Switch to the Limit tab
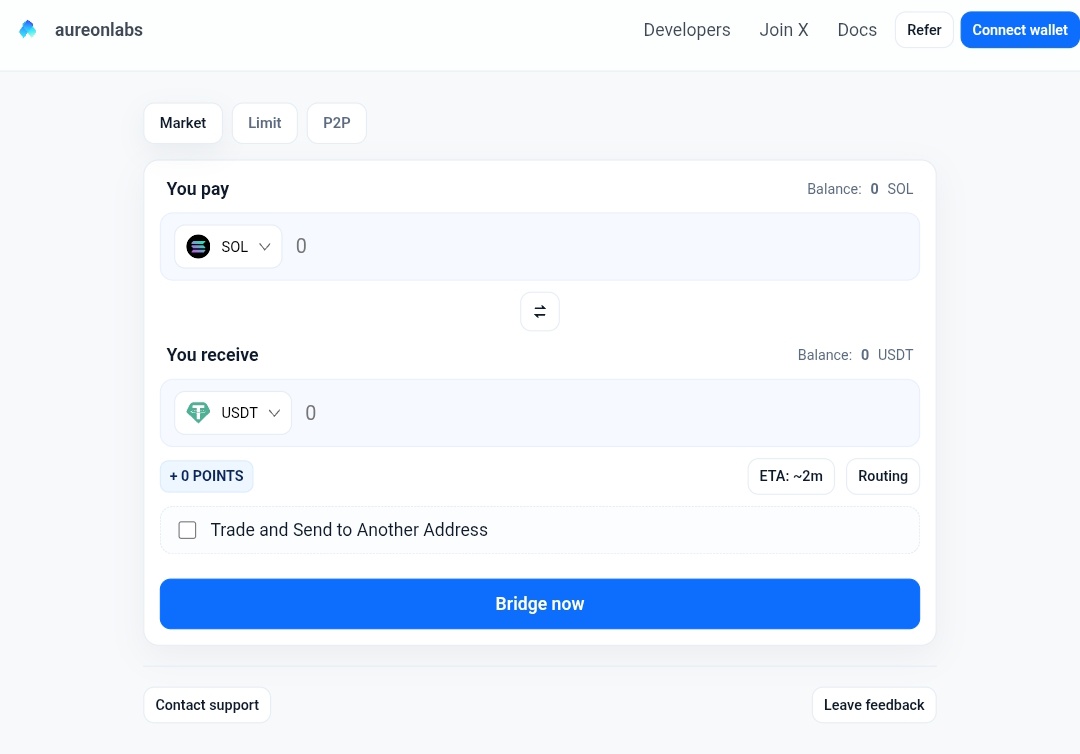Viewport: 1080px width, 754px height. coord(264,123)
